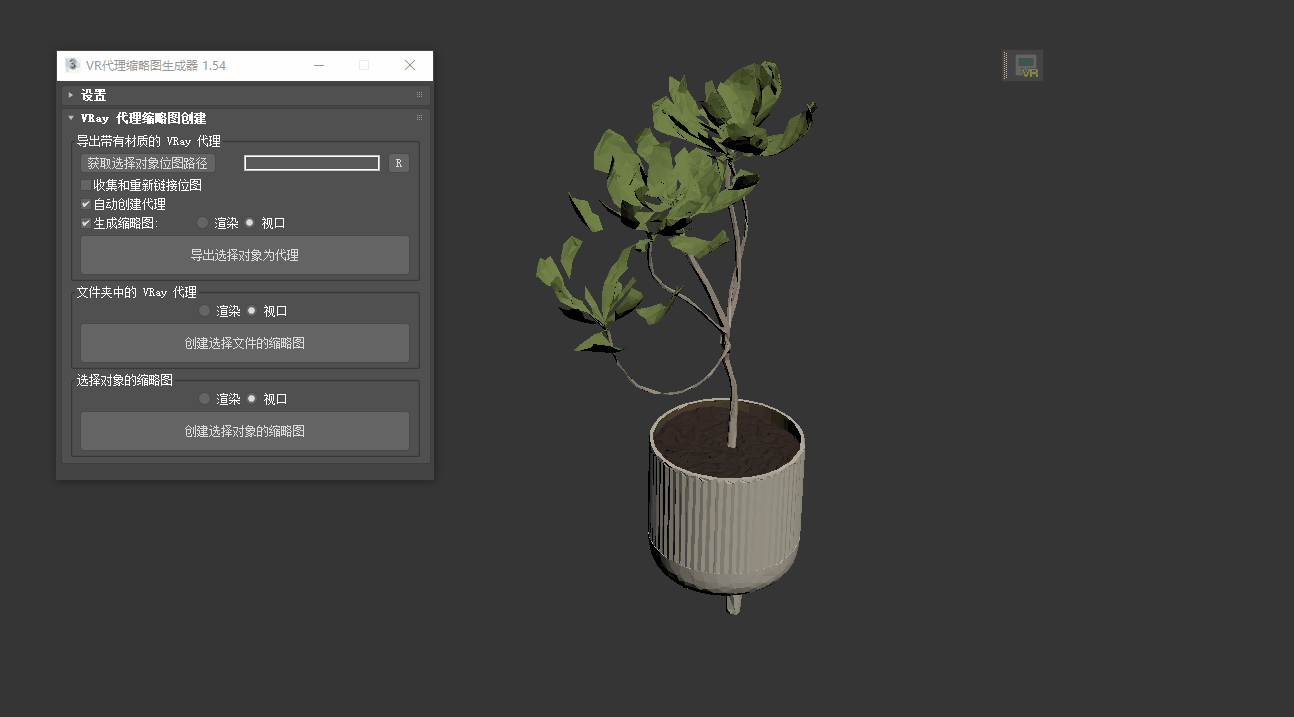Click 创建选择文件的缩略图 button
The image size is (1294, 717).
click(x=245, y=343)
